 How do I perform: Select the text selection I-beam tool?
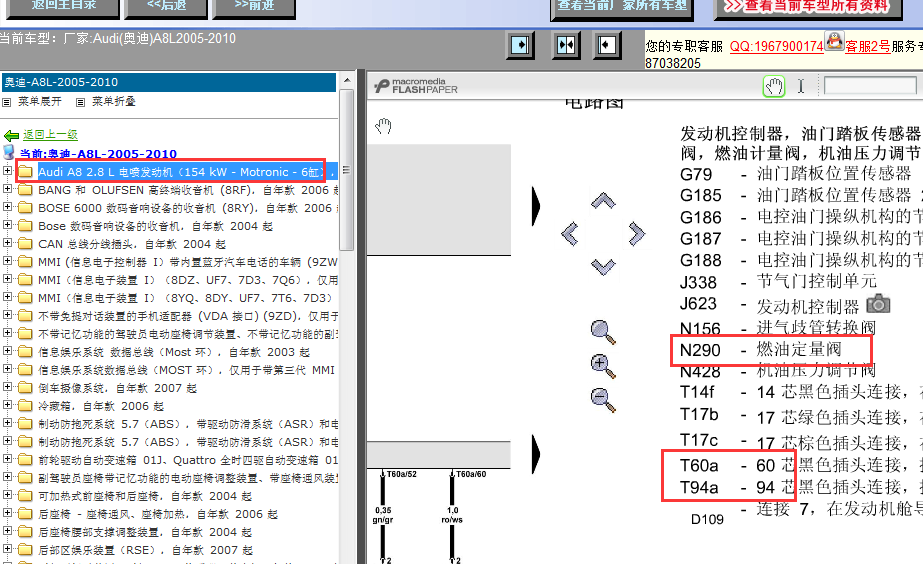point(801,87)
